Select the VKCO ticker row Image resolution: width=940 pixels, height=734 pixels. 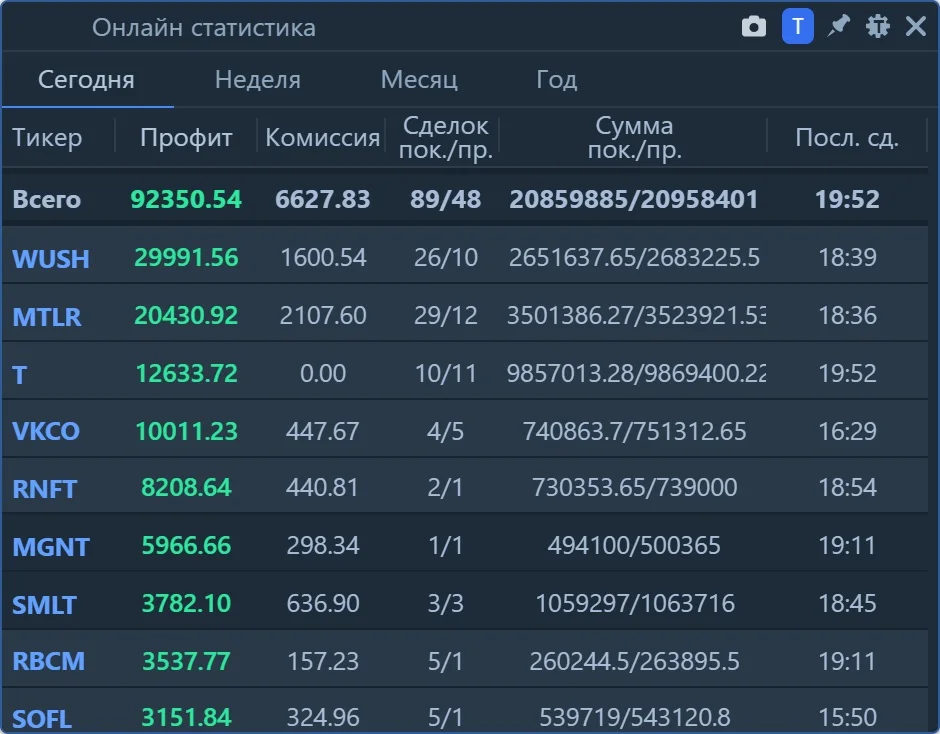[x=465, y=431]
